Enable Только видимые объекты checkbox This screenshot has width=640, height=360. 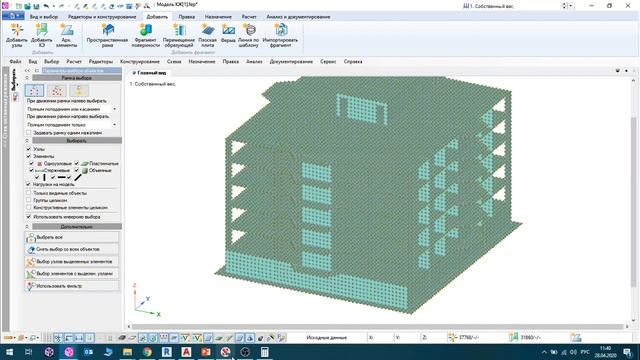click(29, 193)
